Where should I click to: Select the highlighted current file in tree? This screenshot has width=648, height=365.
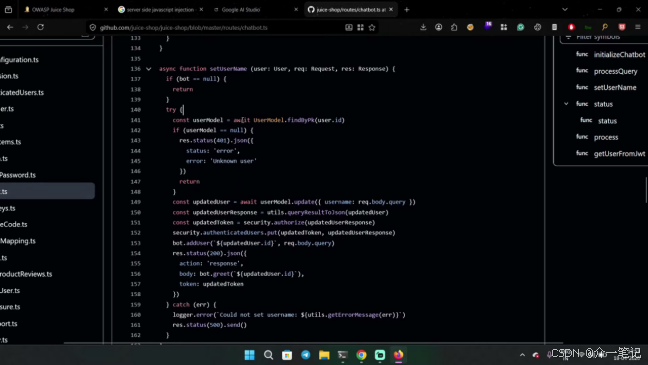coord(47,191)
